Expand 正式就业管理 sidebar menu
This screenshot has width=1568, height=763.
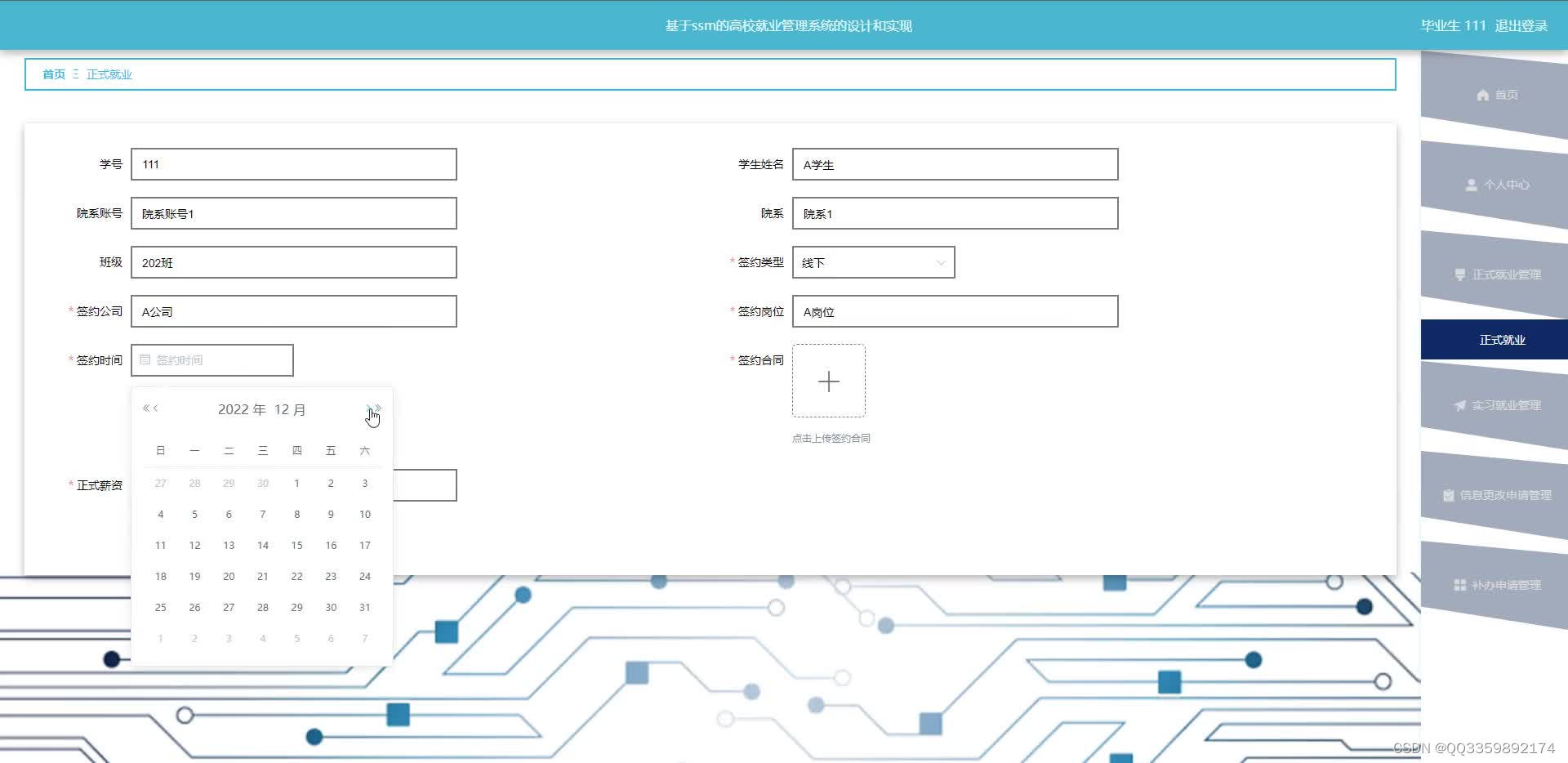pyautogui.click(x=1494, y=274)
